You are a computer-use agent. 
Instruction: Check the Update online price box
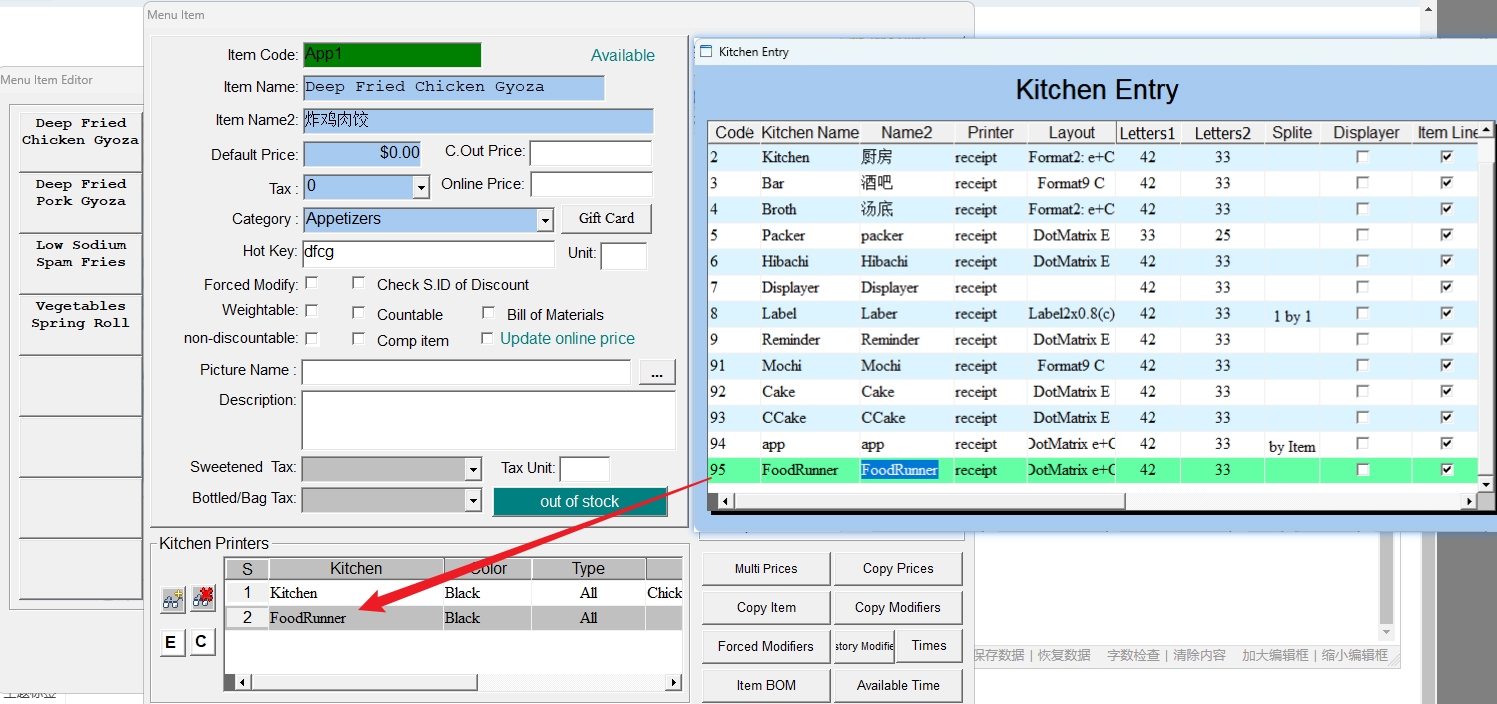(488, 339)
